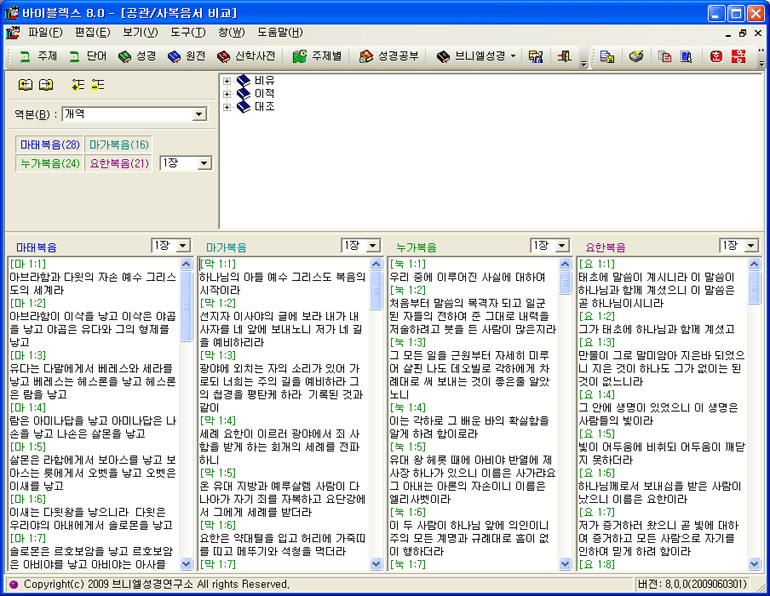
Task: Click the save document floppy icon
Action: (x=607, y=56)
